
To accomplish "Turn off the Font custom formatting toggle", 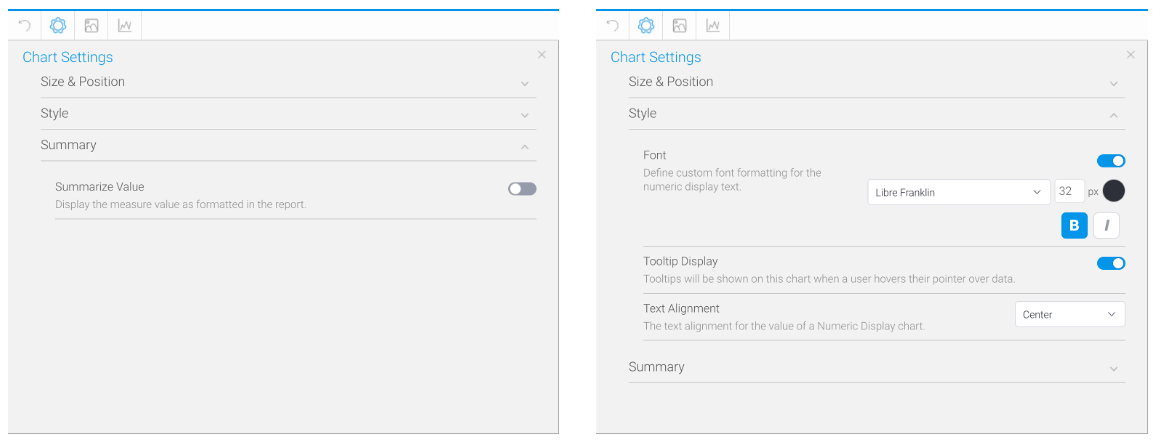I will pyautogui.click(x=1111, y=161).
